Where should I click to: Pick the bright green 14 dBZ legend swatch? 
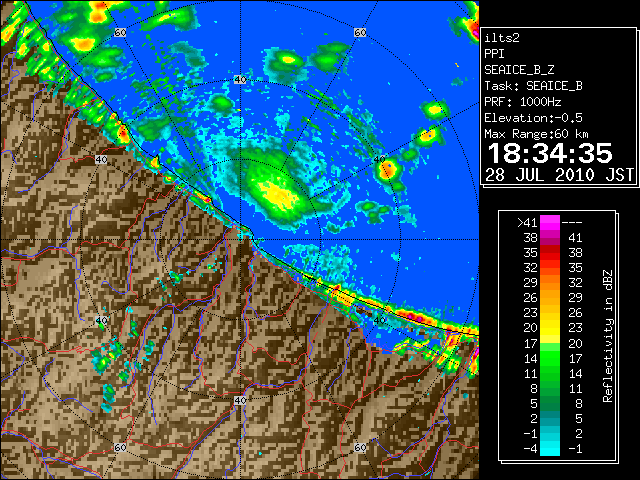coord(550,358)
